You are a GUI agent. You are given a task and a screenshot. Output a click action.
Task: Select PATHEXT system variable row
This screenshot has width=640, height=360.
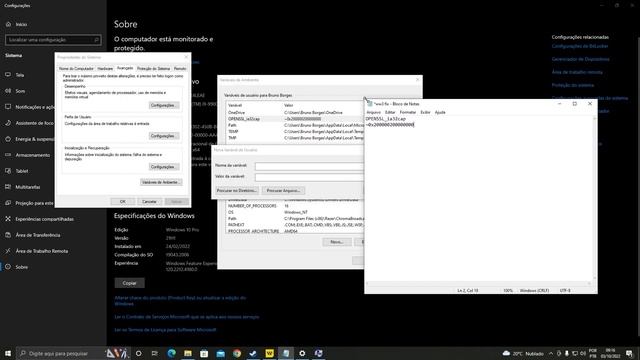(x=294, y=225)
